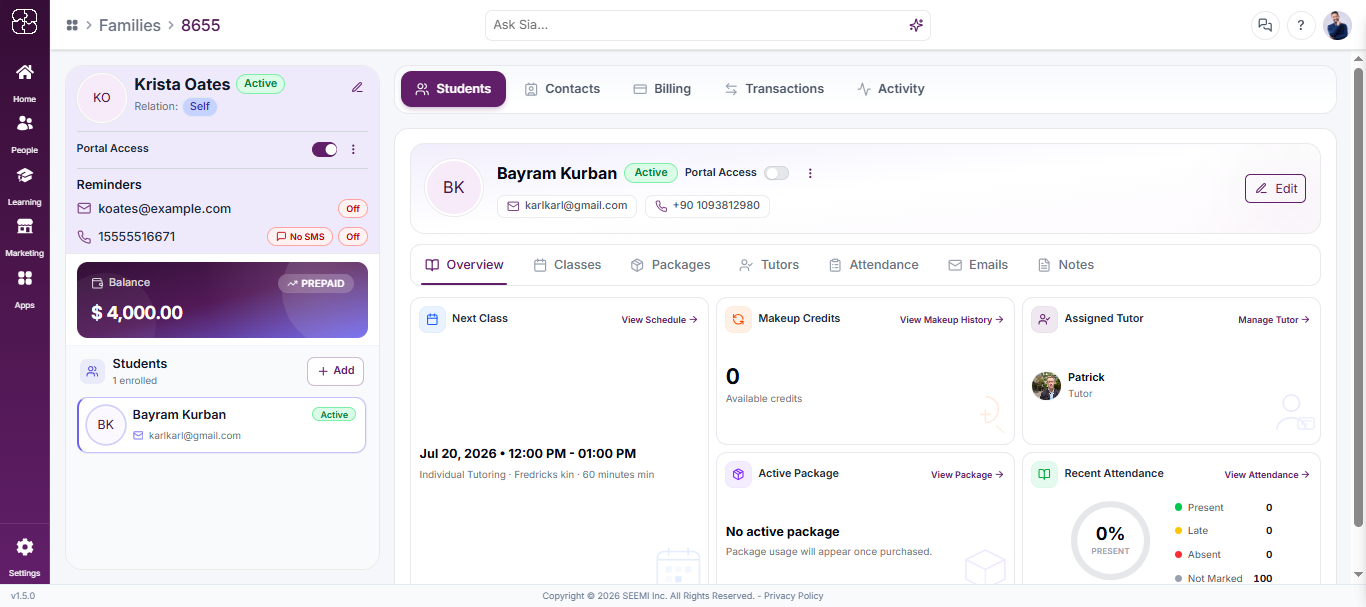Click Edit button for Bayram Kurban

click(x=1275, y=188)
